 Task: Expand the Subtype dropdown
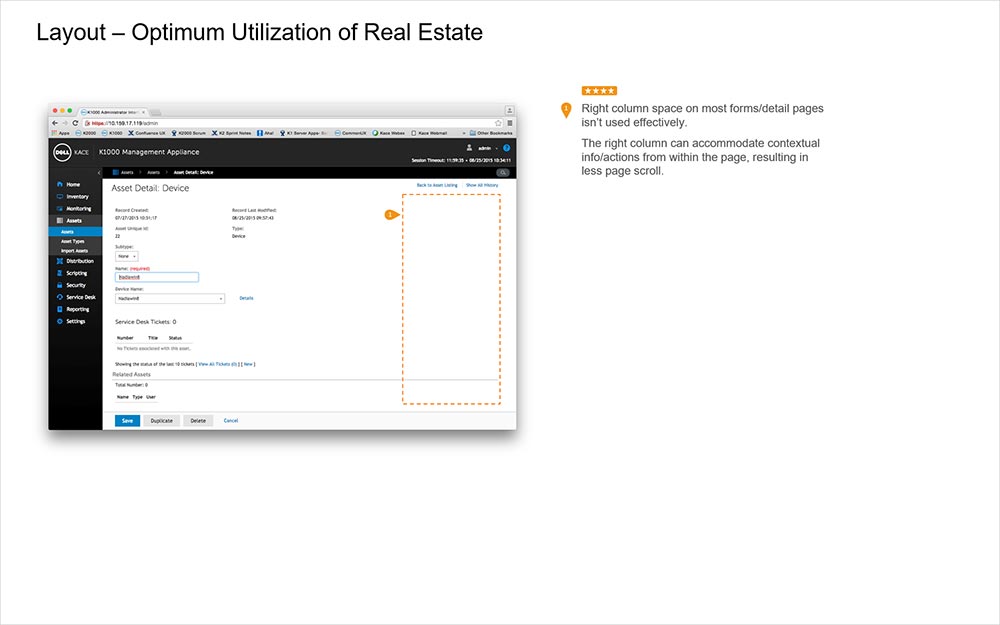click(127, 256)
